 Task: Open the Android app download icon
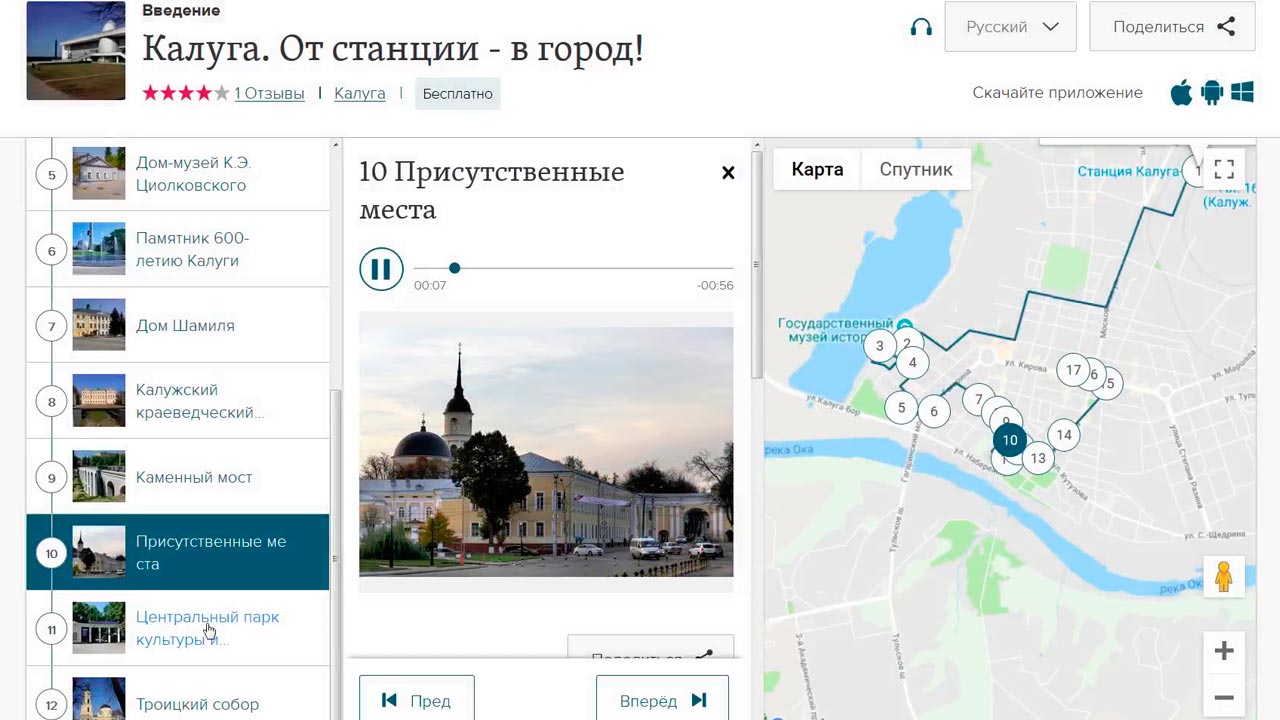click(x=1212, y=93)
